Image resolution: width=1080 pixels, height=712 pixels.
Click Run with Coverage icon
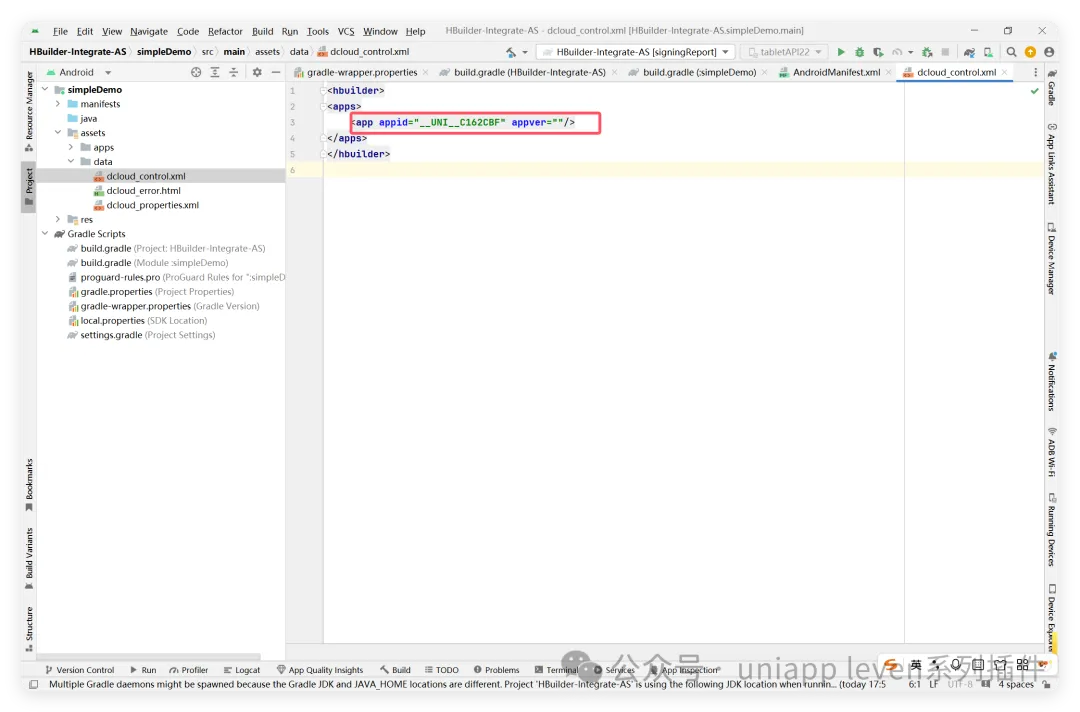[878, 52]
